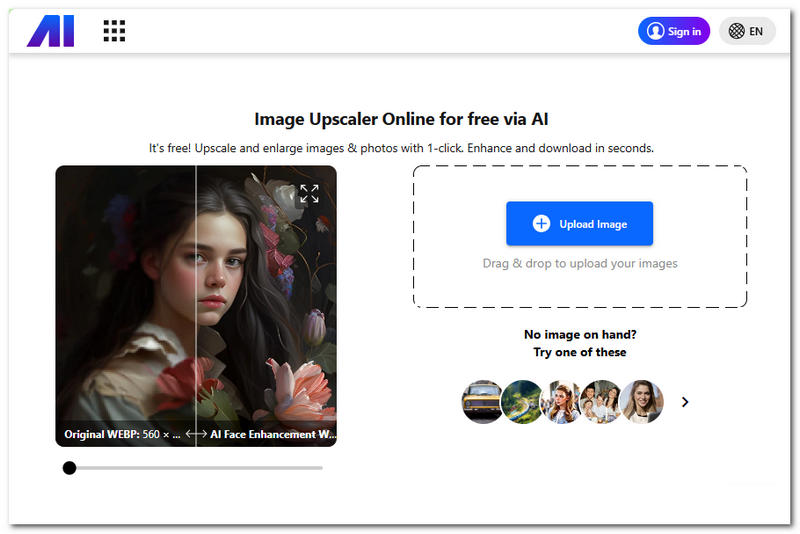Open the apps grid menu
800x534 pixels.
[x=114, y=31]
